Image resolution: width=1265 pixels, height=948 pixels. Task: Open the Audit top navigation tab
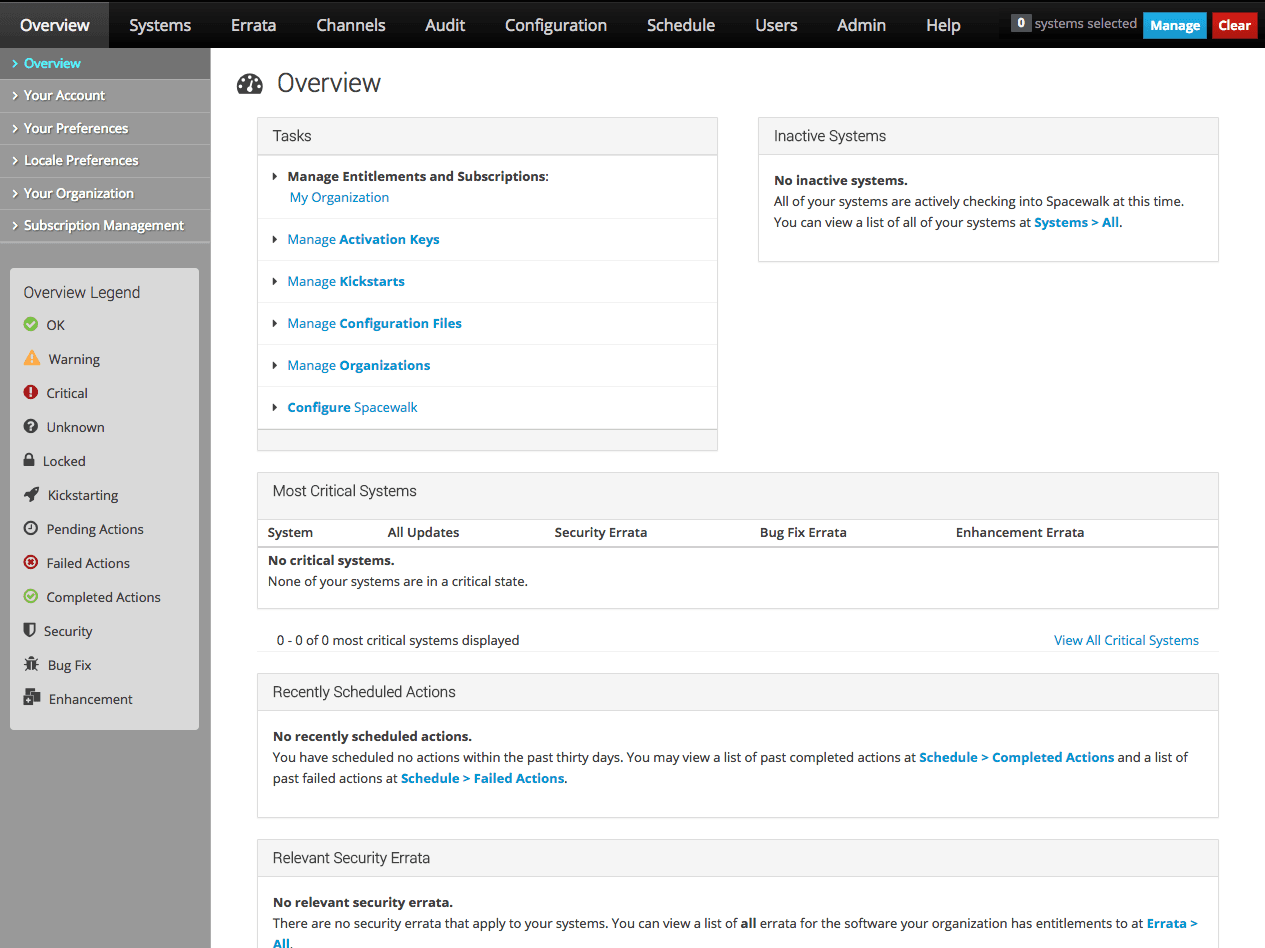(x=445, y=25)
